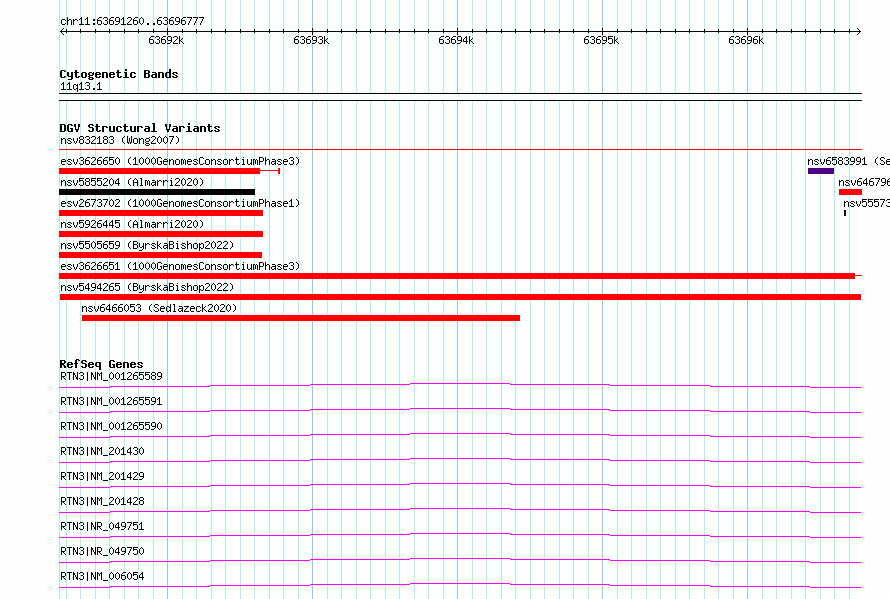Open the Cytogenetic Bands track title
890x599 pixels.
tap(119, 74)
